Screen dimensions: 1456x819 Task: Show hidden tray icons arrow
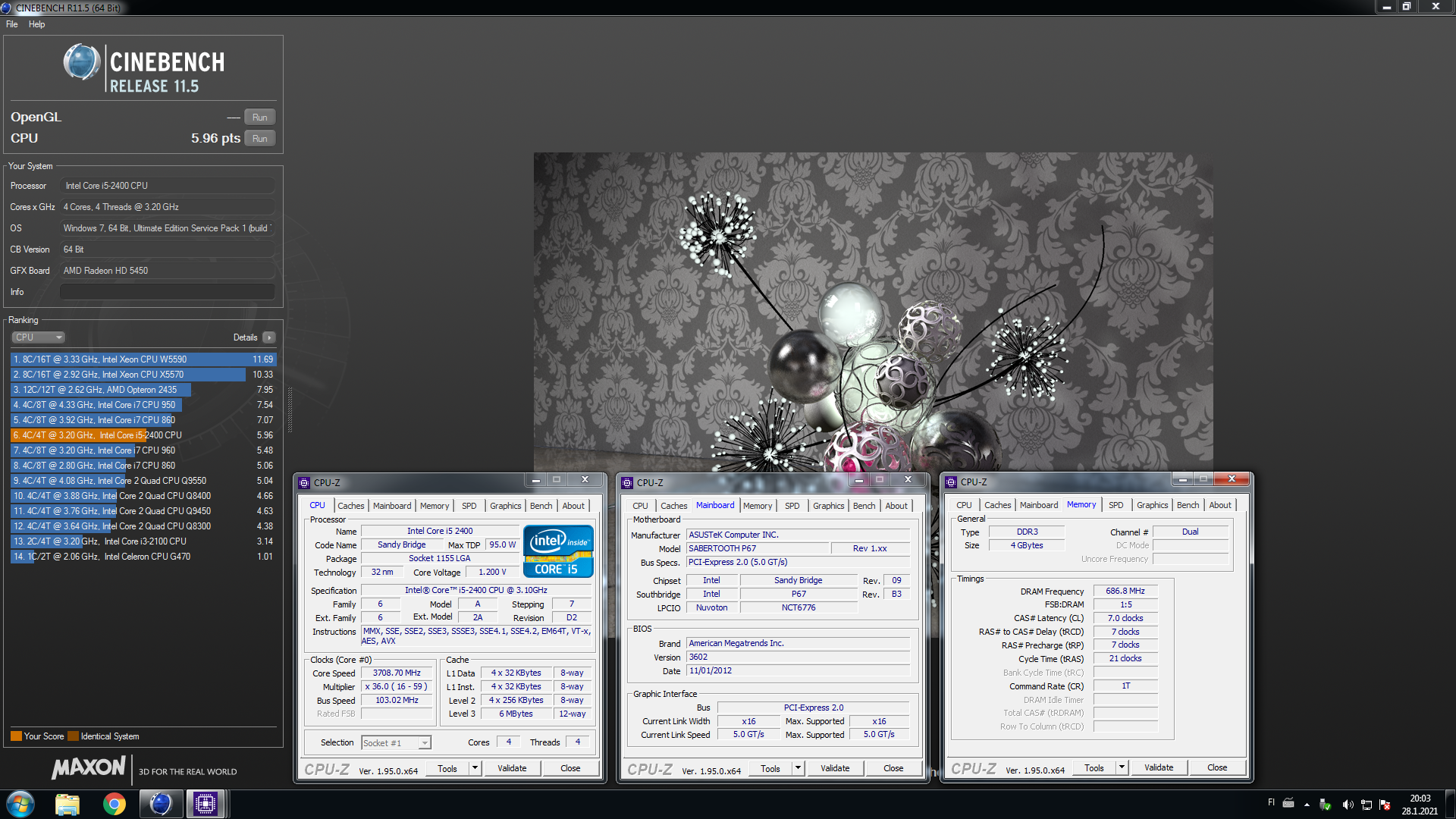point(1307,805)
